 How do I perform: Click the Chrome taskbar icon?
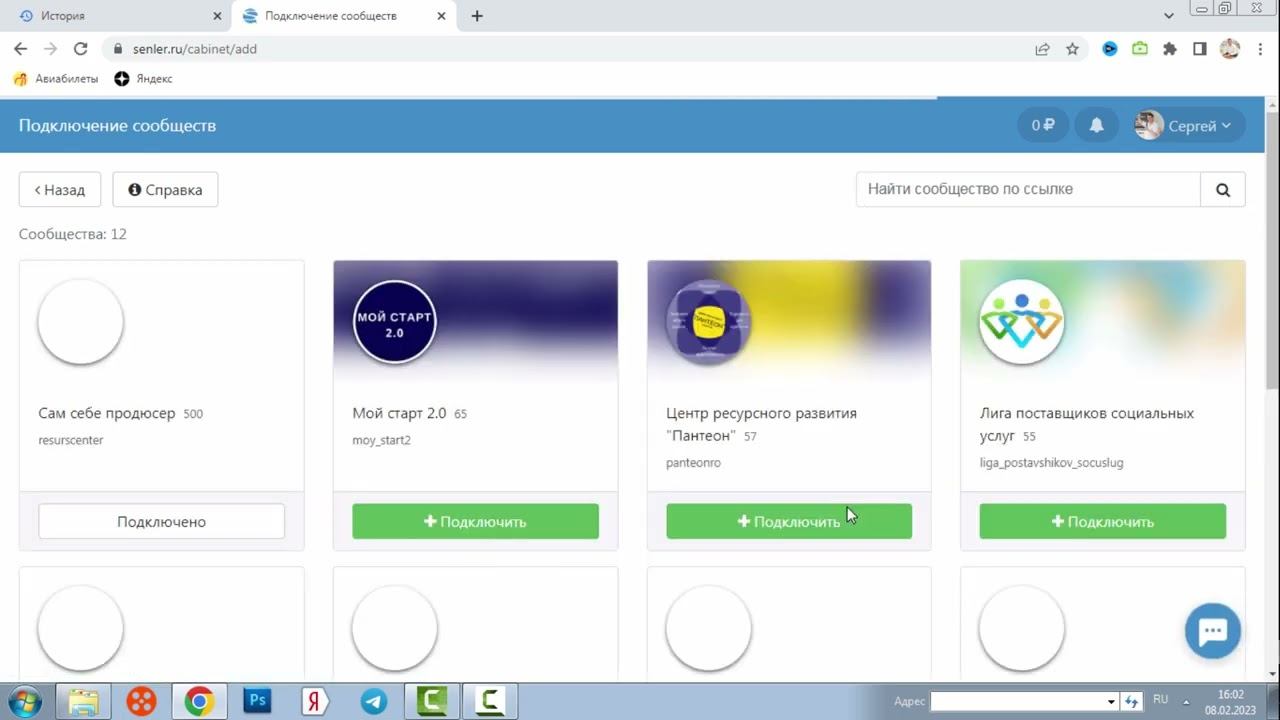click(199, 702)
